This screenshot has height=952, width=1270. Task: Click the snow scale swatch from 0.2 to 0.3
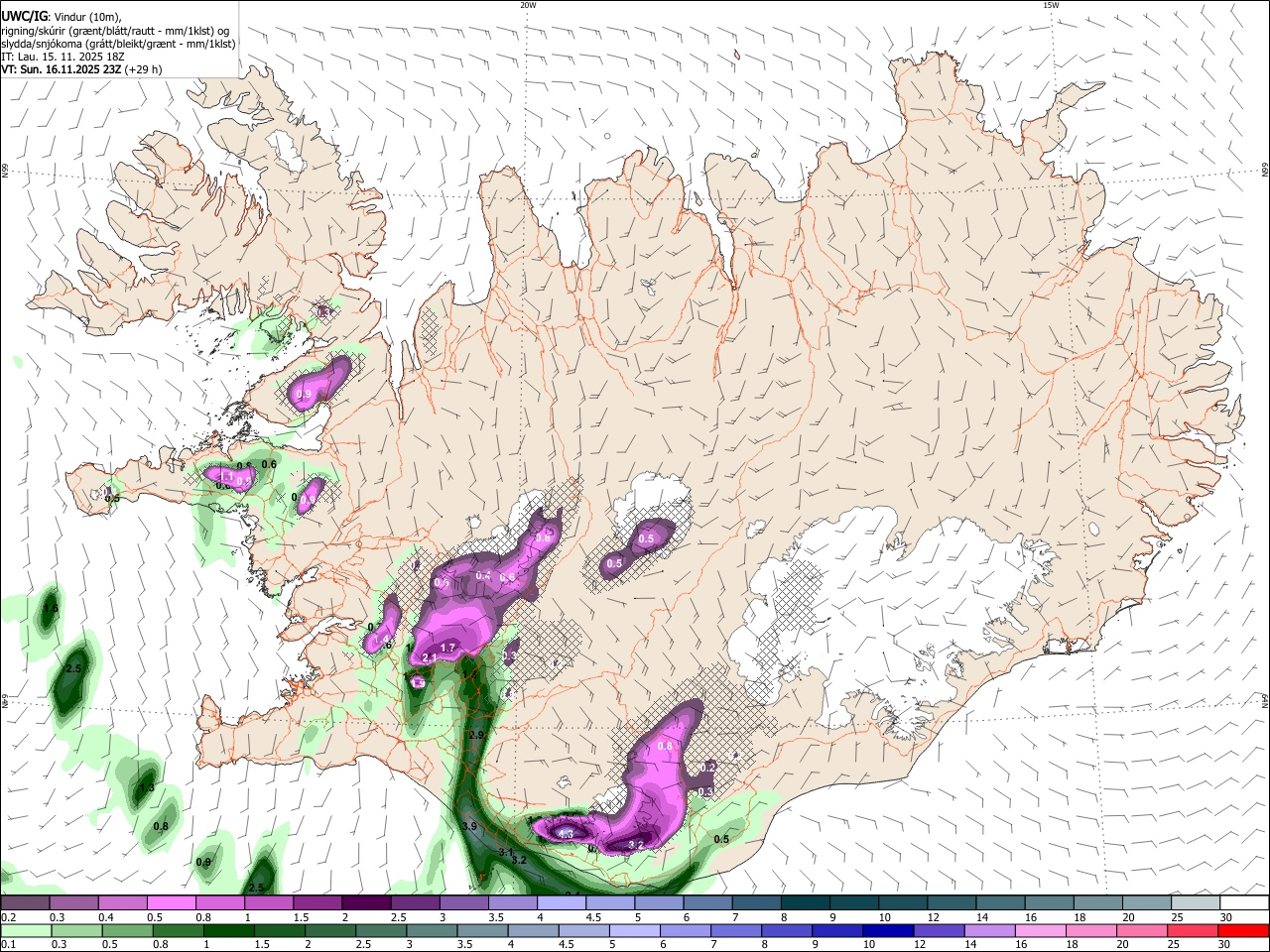(x=25, y=902)
